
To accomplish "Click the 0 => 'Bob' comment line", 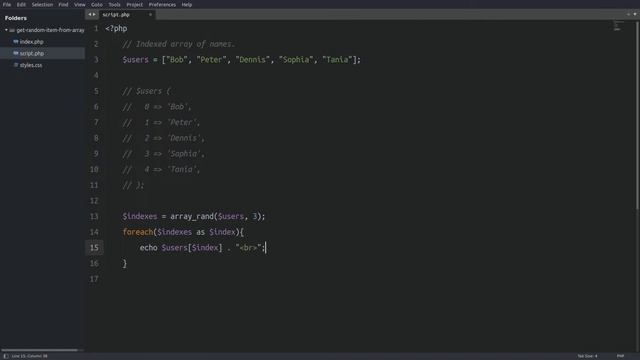I will (x=157, y=107).
